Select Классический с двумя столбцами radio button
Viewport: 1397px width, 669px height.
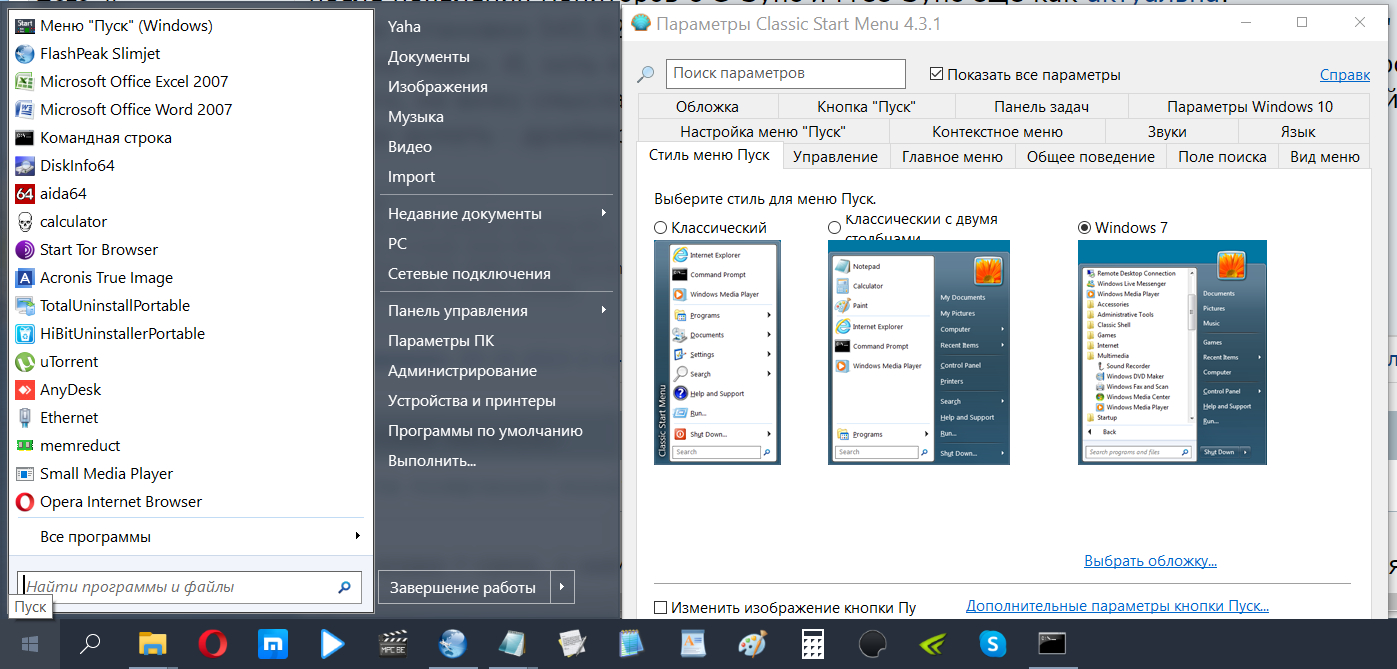click(x=835, y=228)
